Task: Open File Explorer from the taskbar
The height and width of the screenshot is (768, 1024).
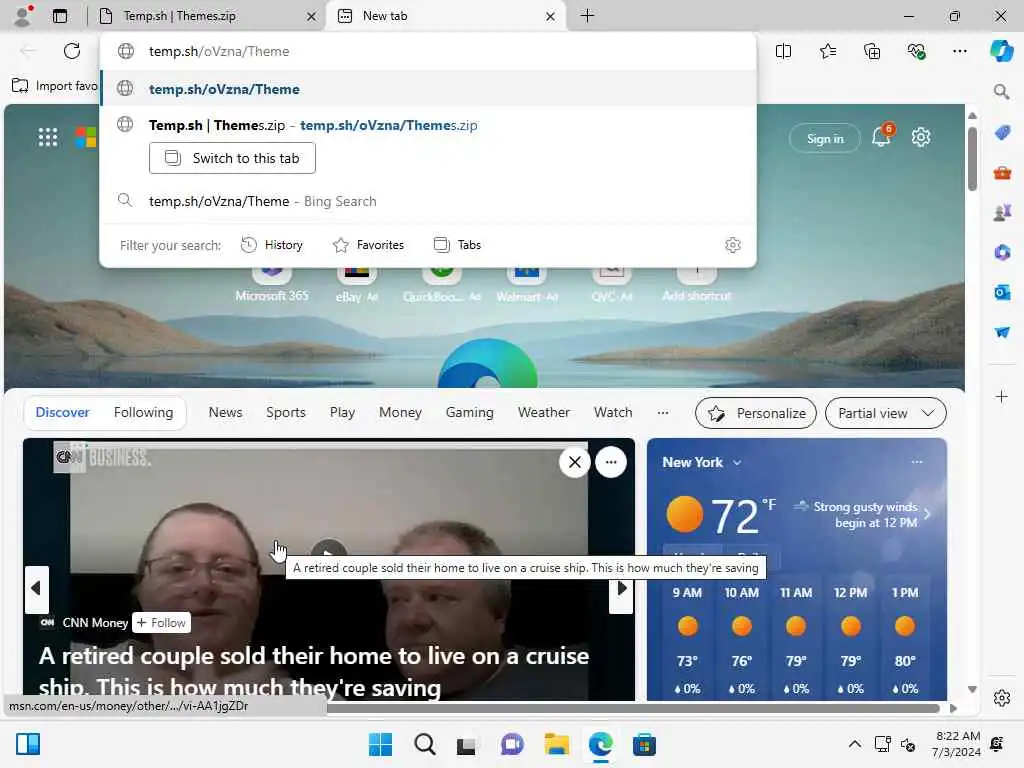Action: coord(556,744)
